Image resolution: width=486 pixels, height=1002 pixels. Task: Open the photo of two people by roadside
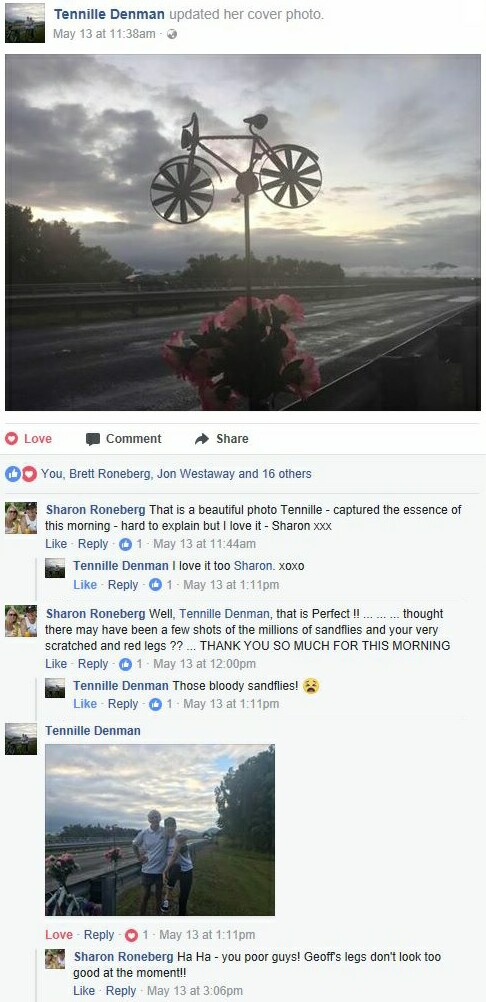[x=160, y=830]
